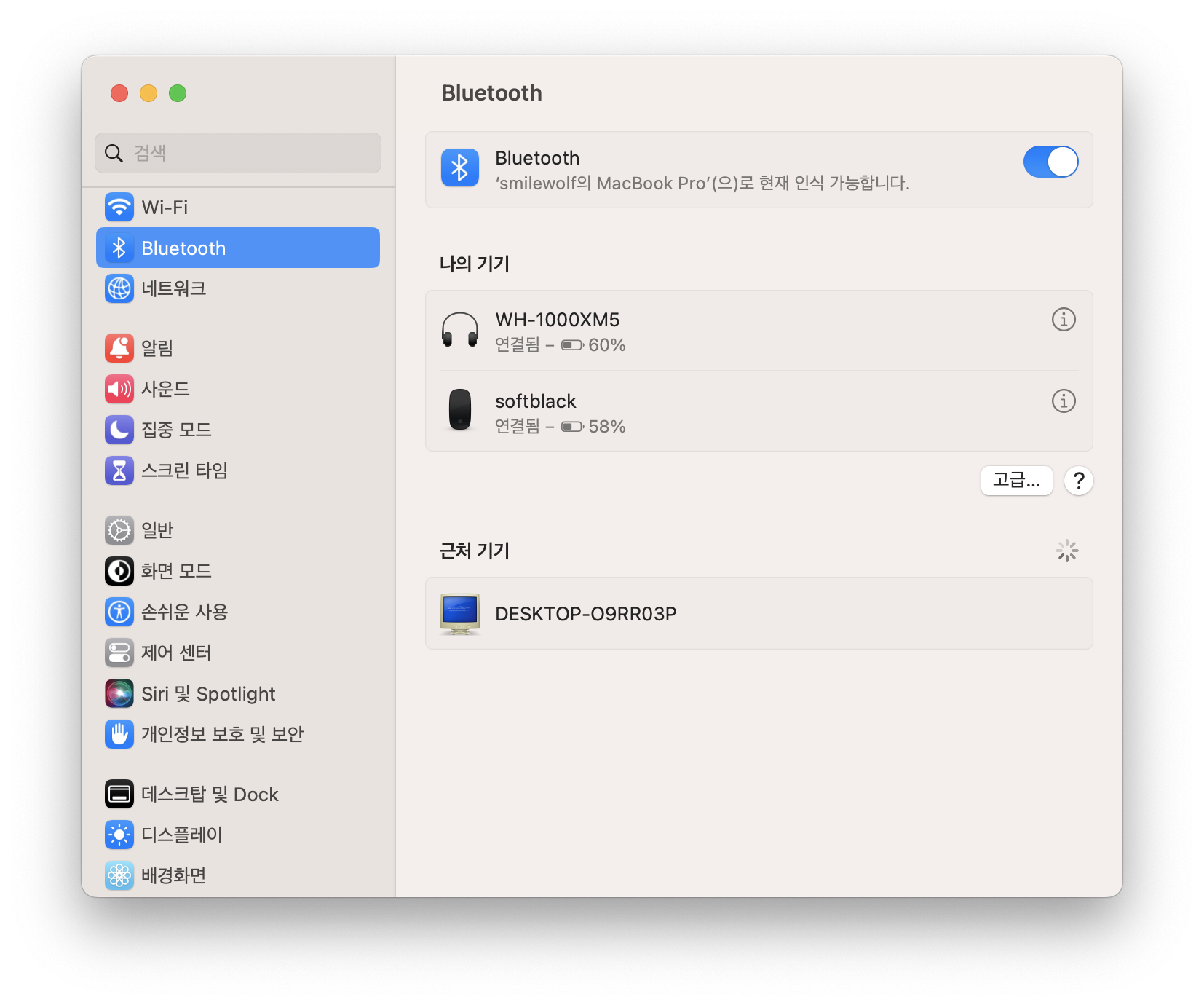Image resolution: width=1204 pixels, height=1005 pixels.
Task: Go to 집중 모드 settings
Action: [238, 430]
